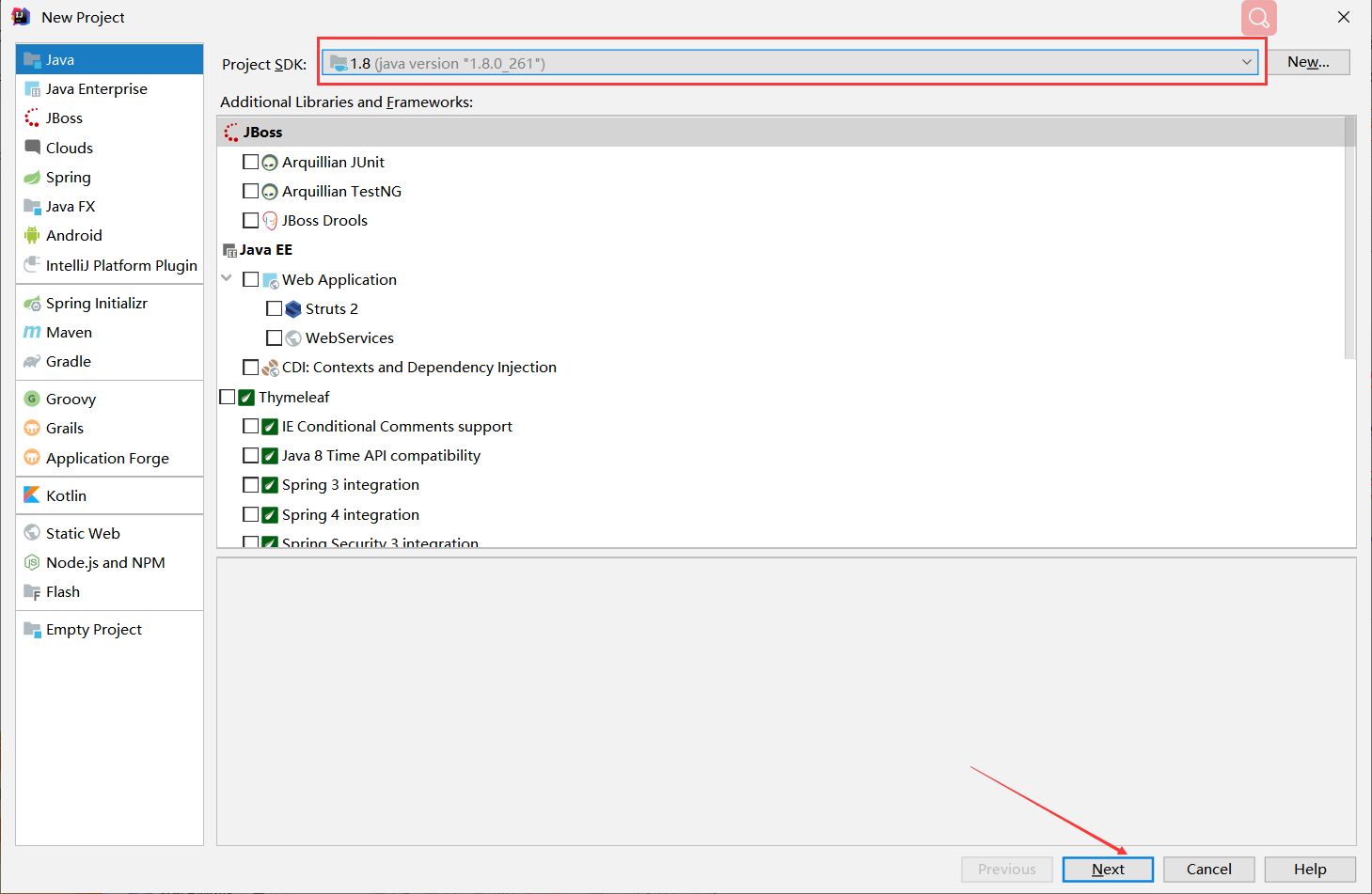Viewport: 1372px width, 894px height.
Task: Click the Grails icon in sidebar
Action: [32, 429]
